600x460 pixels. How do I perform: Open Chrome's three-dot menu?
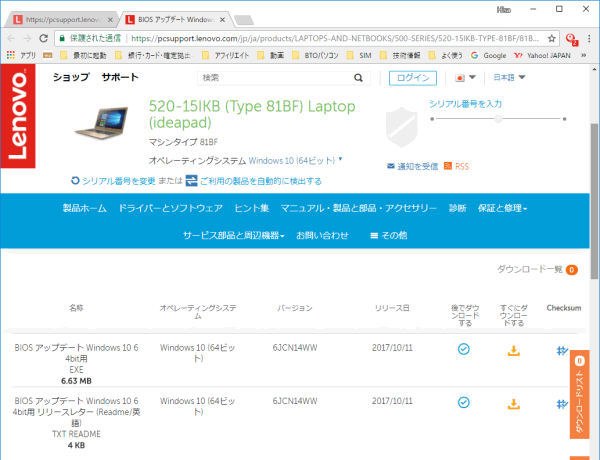(589, 38)
